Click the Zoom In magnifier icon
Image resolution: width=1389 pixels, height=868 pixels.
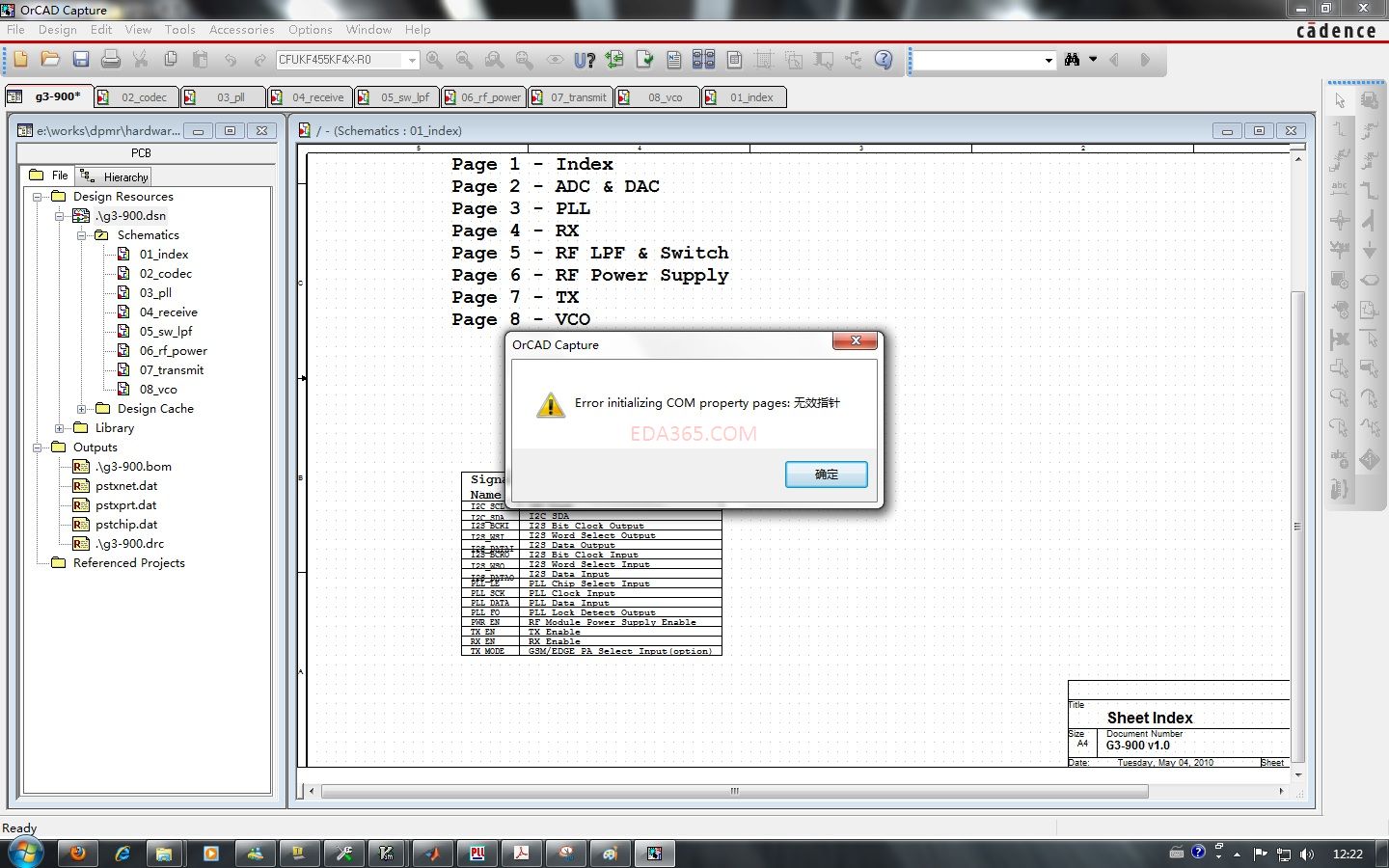(435, 60)
